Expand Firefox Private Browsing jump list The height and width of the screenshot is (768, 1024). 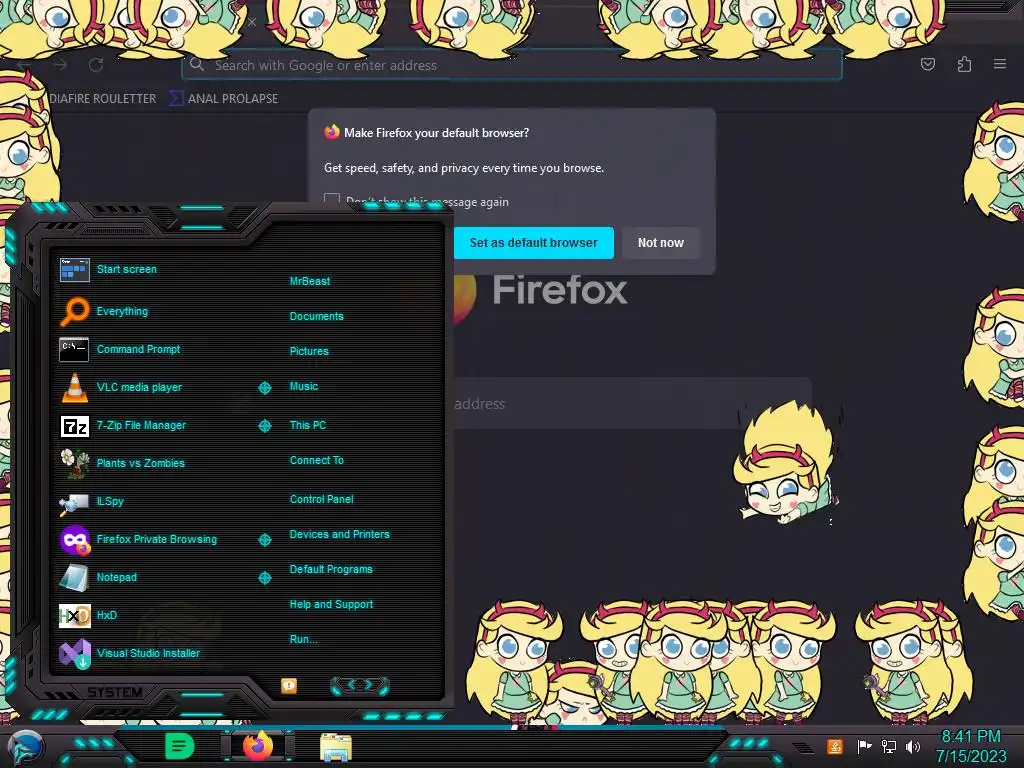tap(264, 540)
